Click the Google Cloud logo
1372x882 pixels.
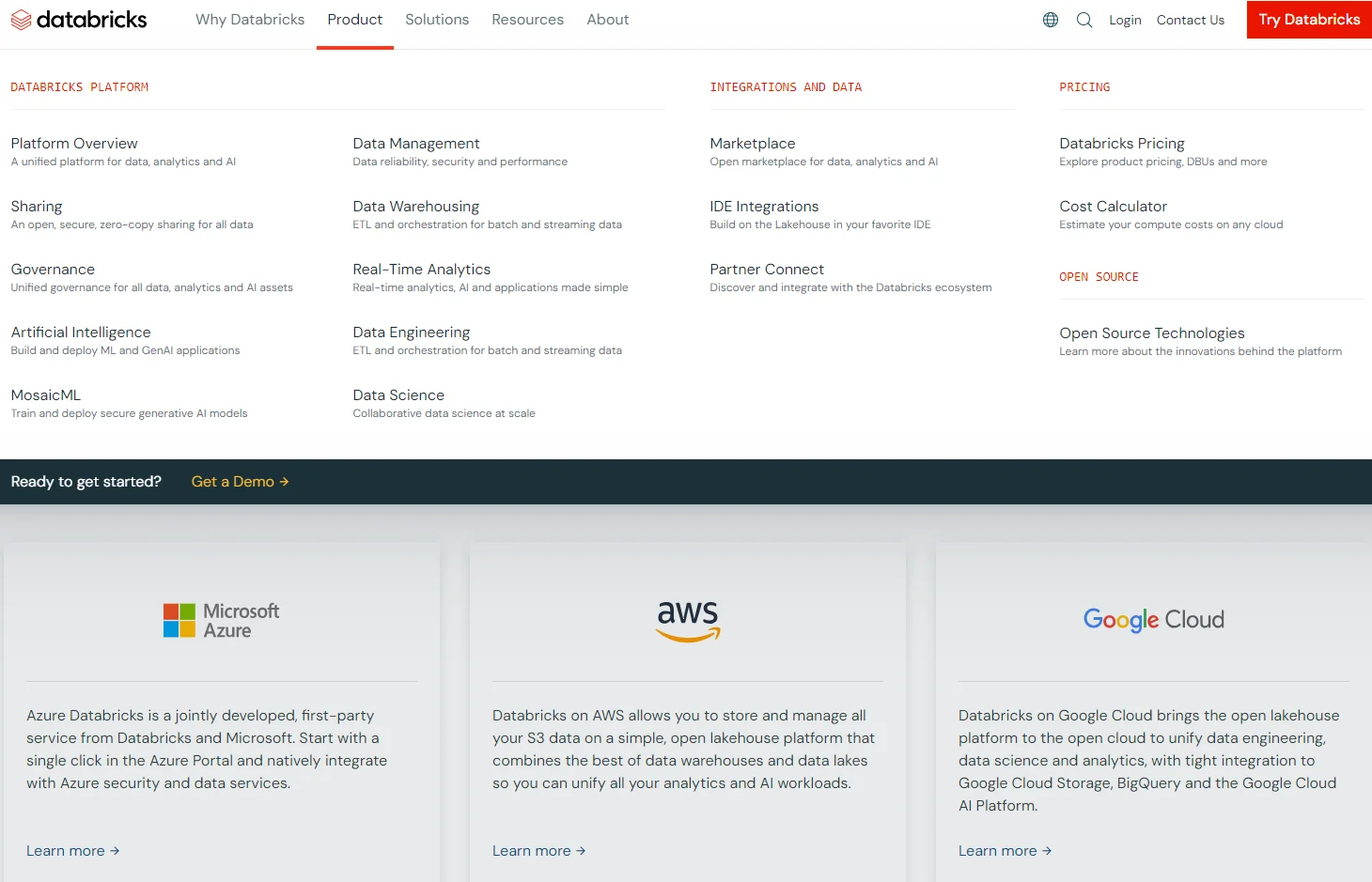coord(1153,620)
